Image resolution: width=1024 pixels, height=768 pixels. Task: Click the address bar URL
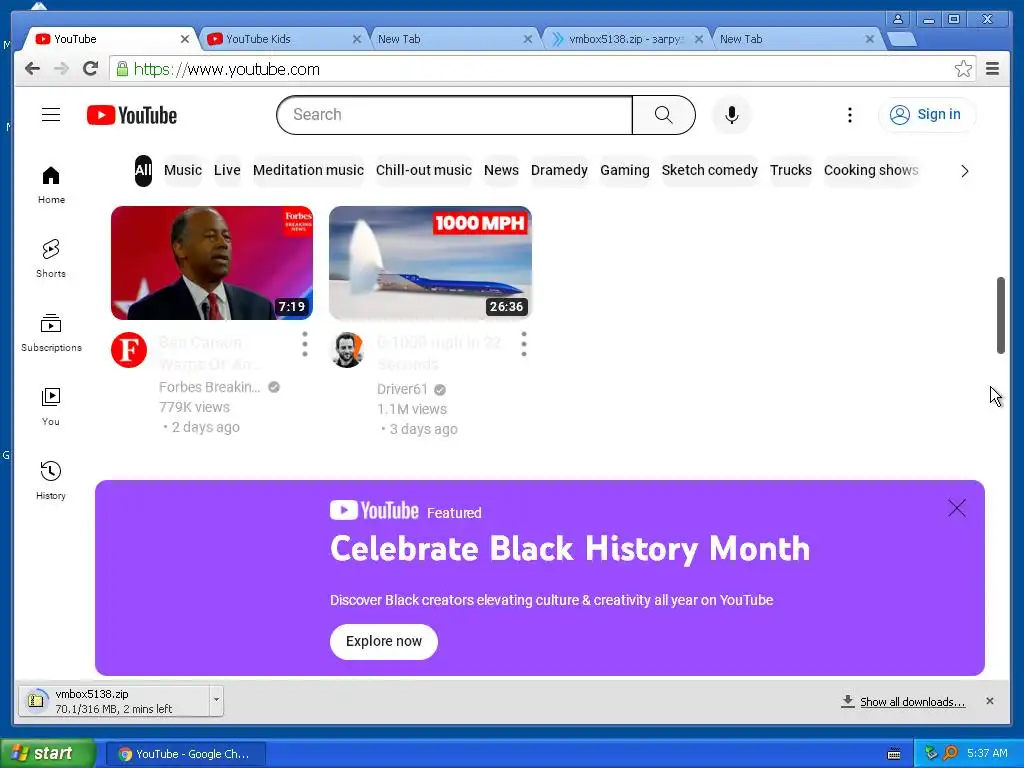pos(227,69)
